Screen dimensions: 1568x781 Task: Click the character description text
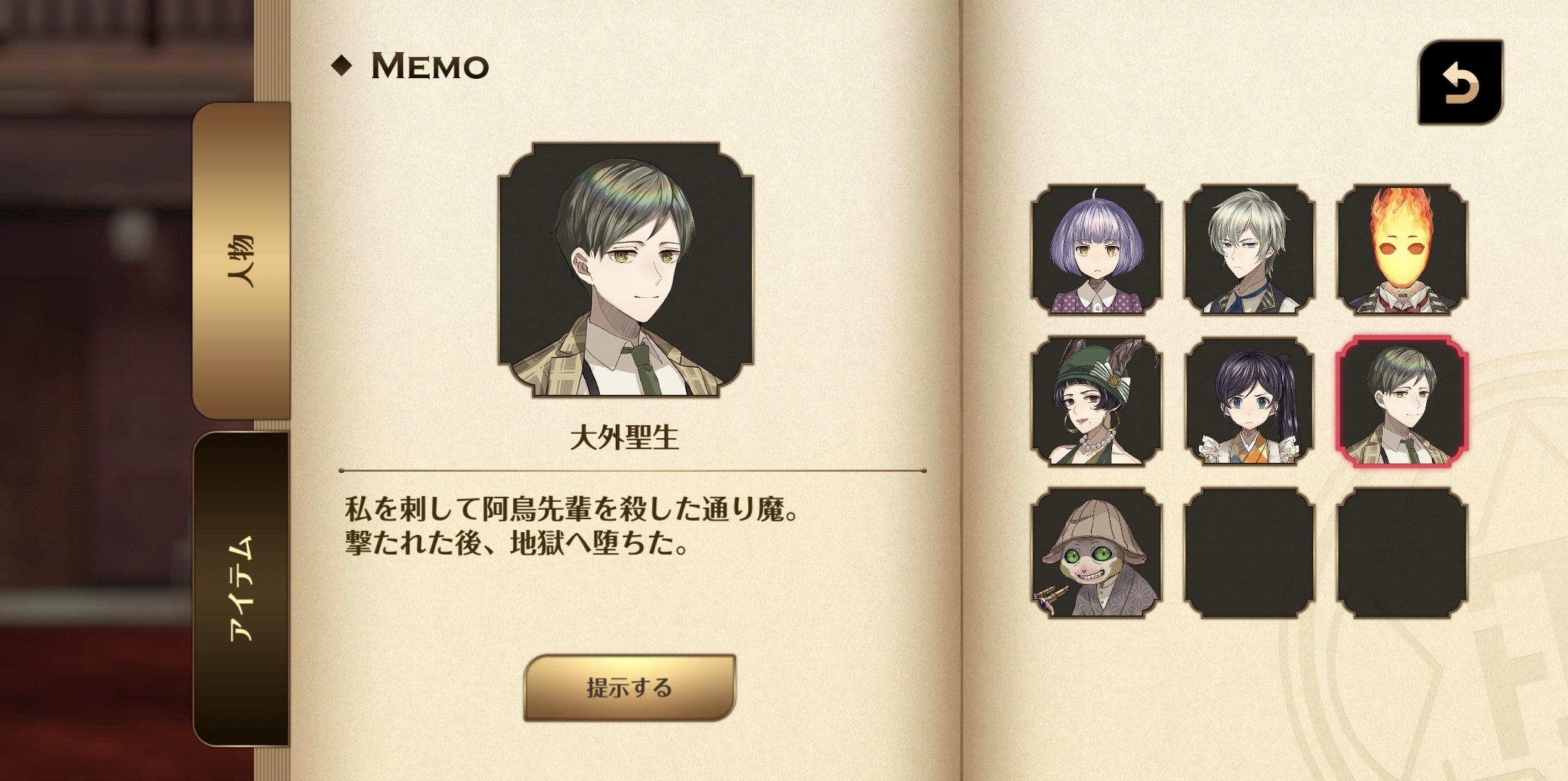click(x=572, y=526)
